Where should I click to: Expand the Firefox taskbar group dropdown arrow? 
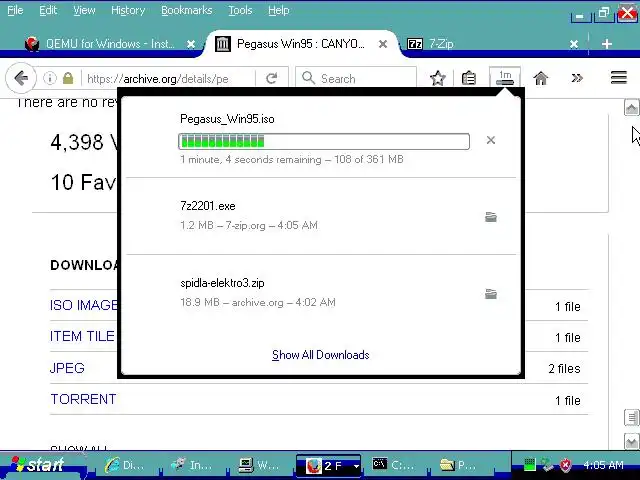click(356, 466)
